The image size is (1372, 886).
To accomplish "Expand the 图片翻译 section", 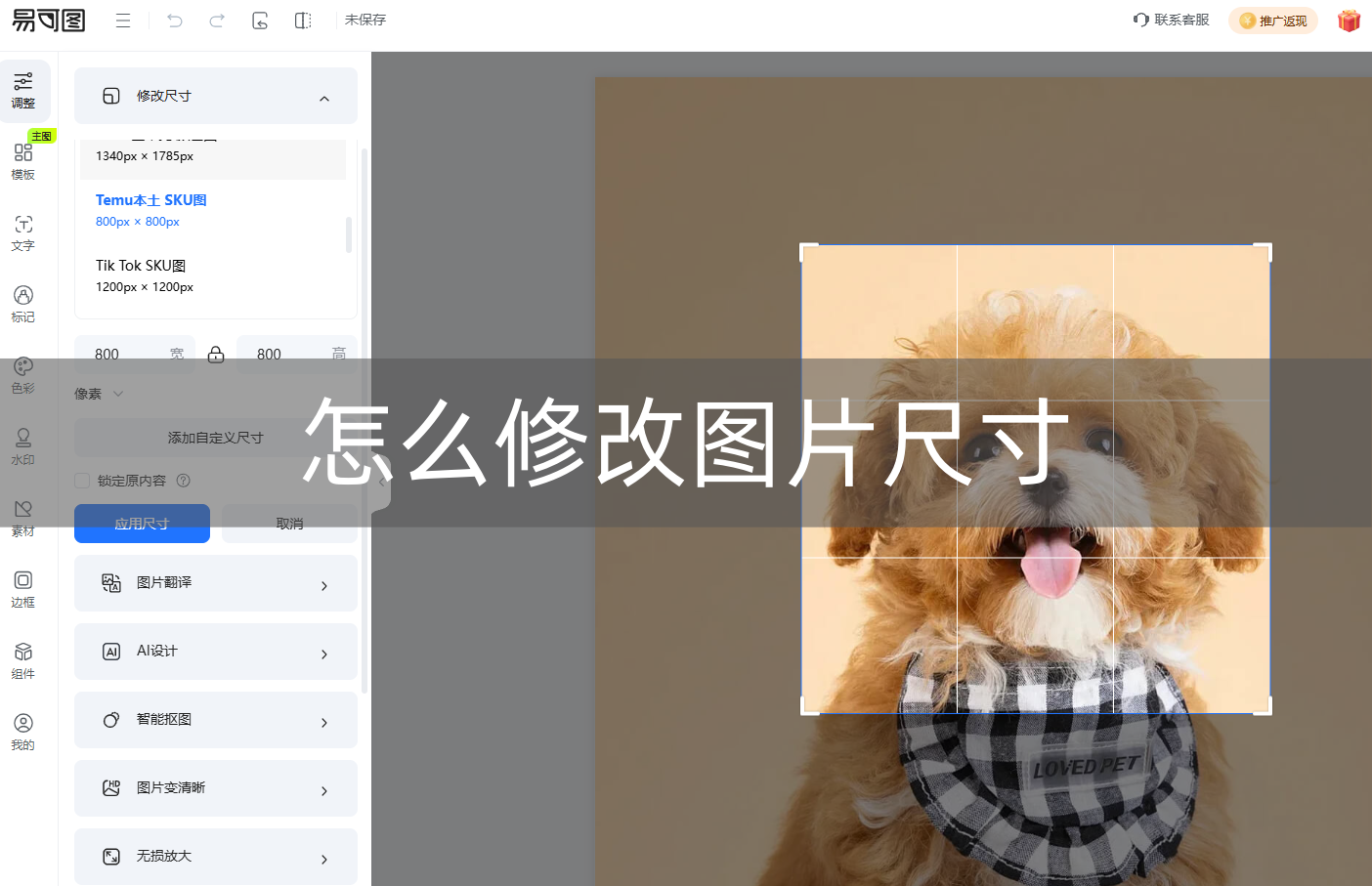I will (x=216, y=583).
